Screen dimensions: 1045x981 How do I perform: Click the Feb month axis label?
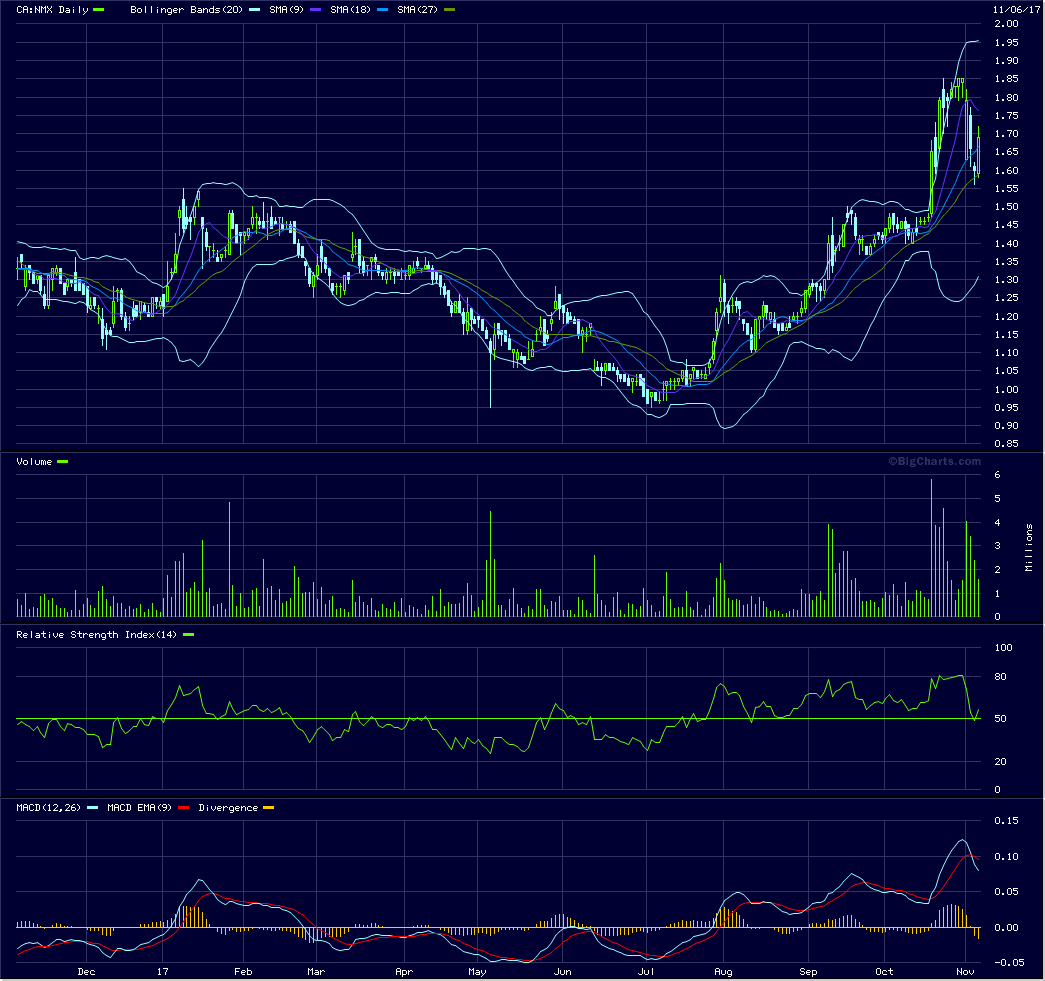(243, 972)
